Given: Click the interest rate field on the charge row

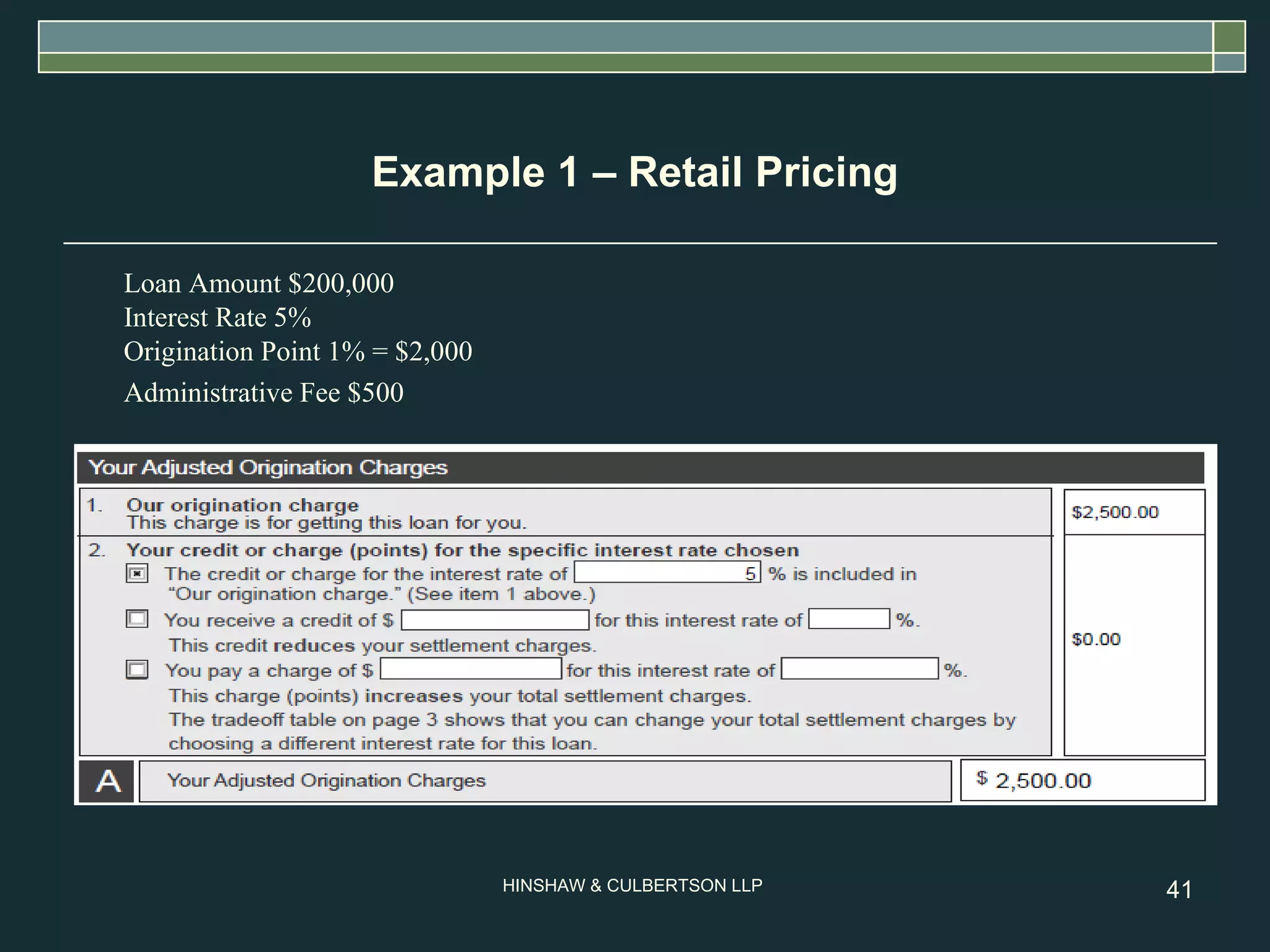Looking at the screenshot, I should pyautogui.click(x=859, y=669).
